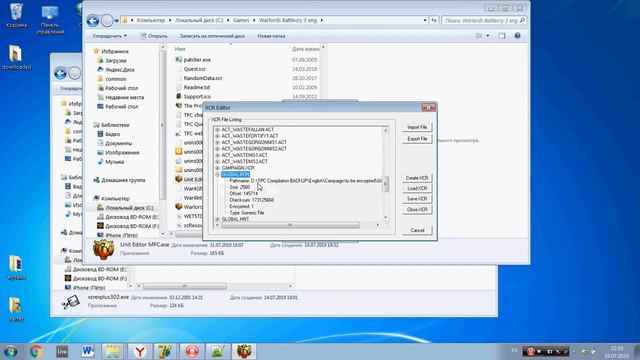
Task: Click scroll-up arrow of XCR listing
Action: click(385, 131)
